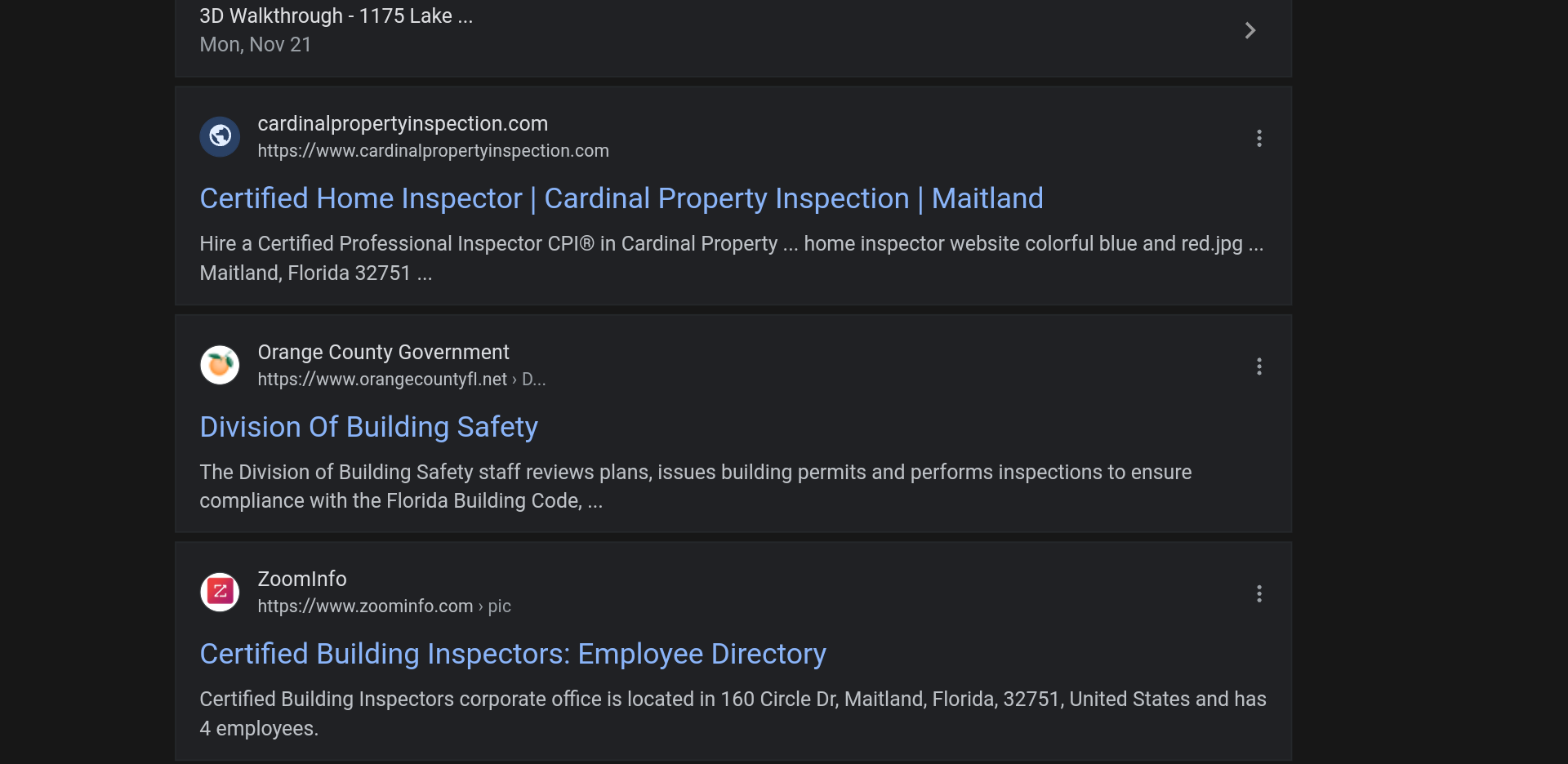Open the Division Of Building Safety link
Viewport: 1568px width, 764px height.
tap(368, 427)
